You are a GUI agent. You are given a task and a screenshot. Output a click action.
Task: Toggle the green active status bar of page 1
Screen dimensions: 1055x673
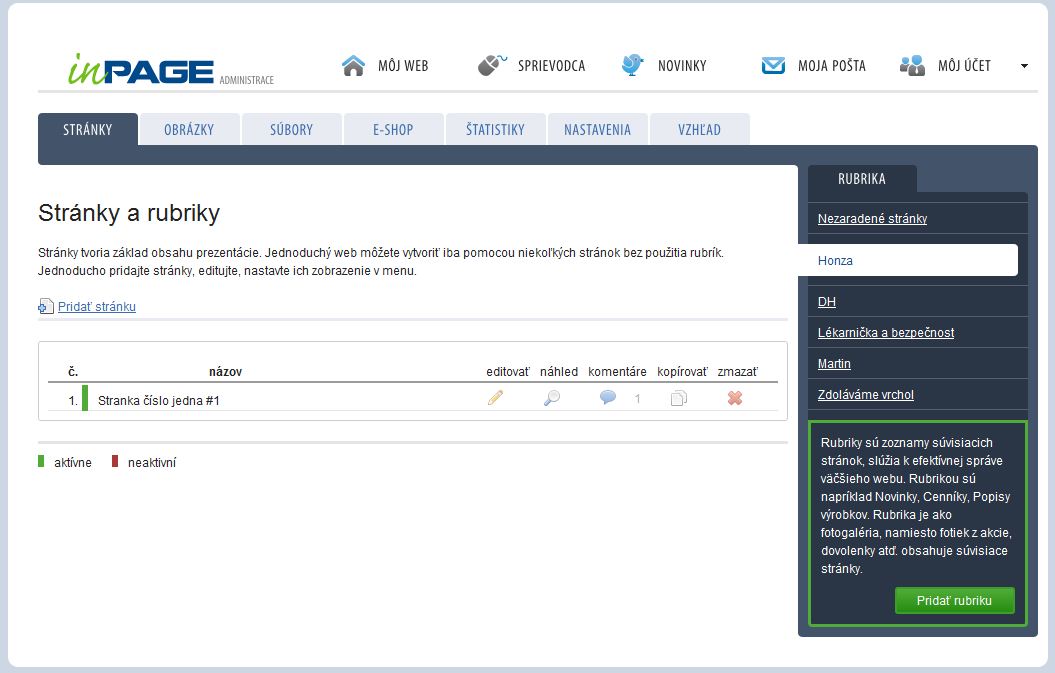(x=85, y=398)
